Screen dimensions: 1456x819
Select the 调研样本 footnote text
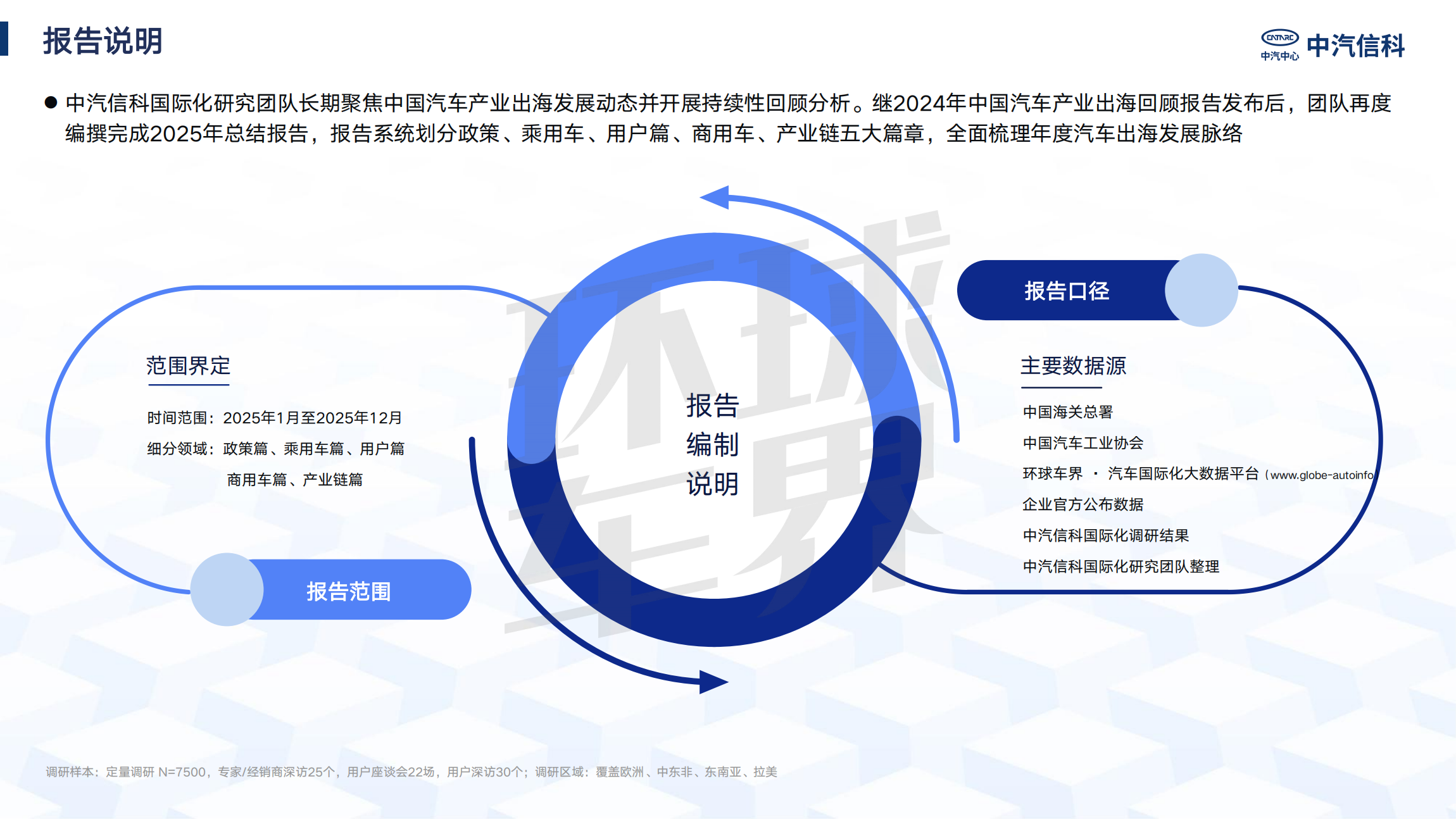point(411,772)
